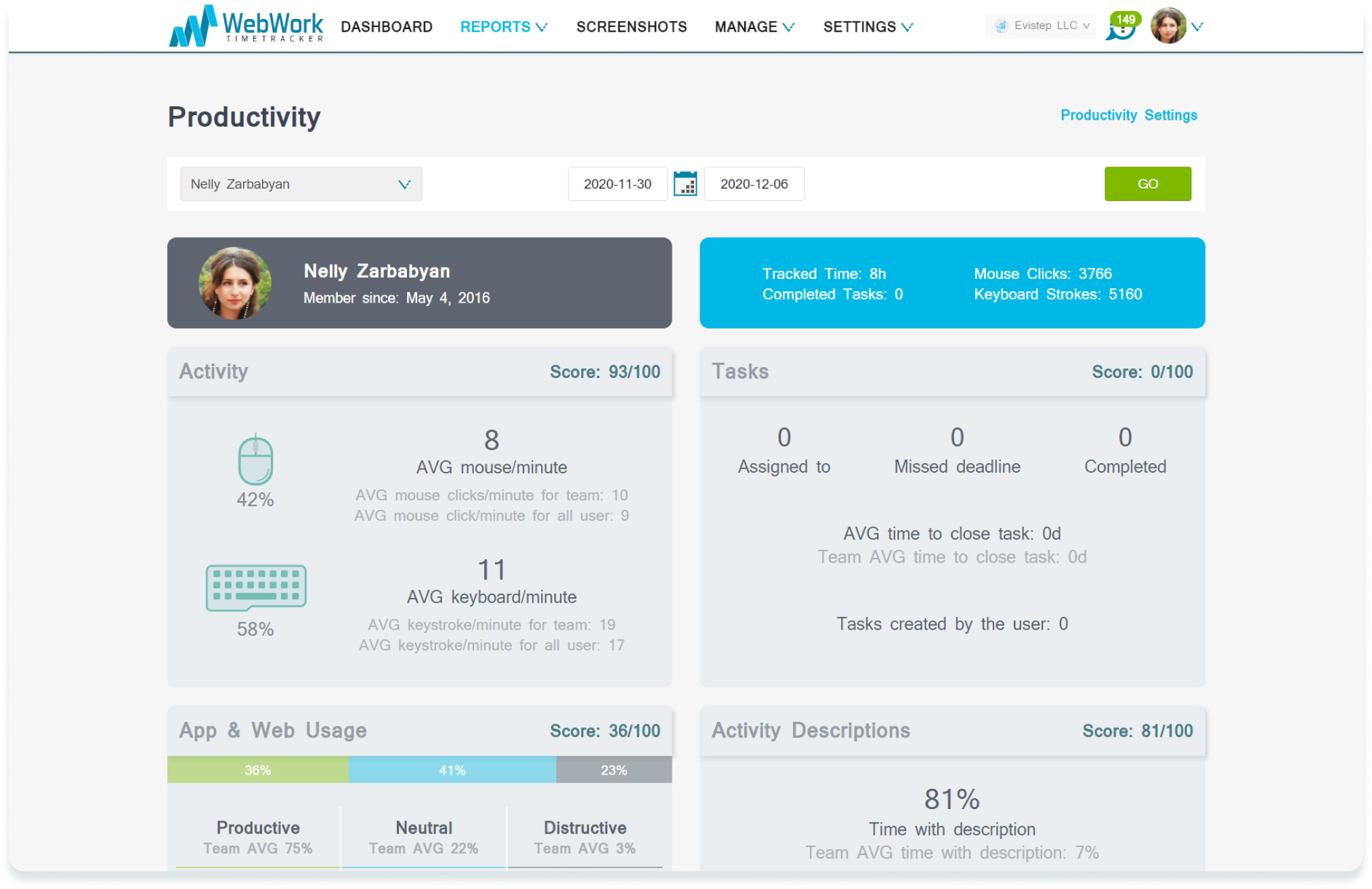Click the Productivity page heading
This screenshot has height=889, width=1372.
click(x=244, y=116)
